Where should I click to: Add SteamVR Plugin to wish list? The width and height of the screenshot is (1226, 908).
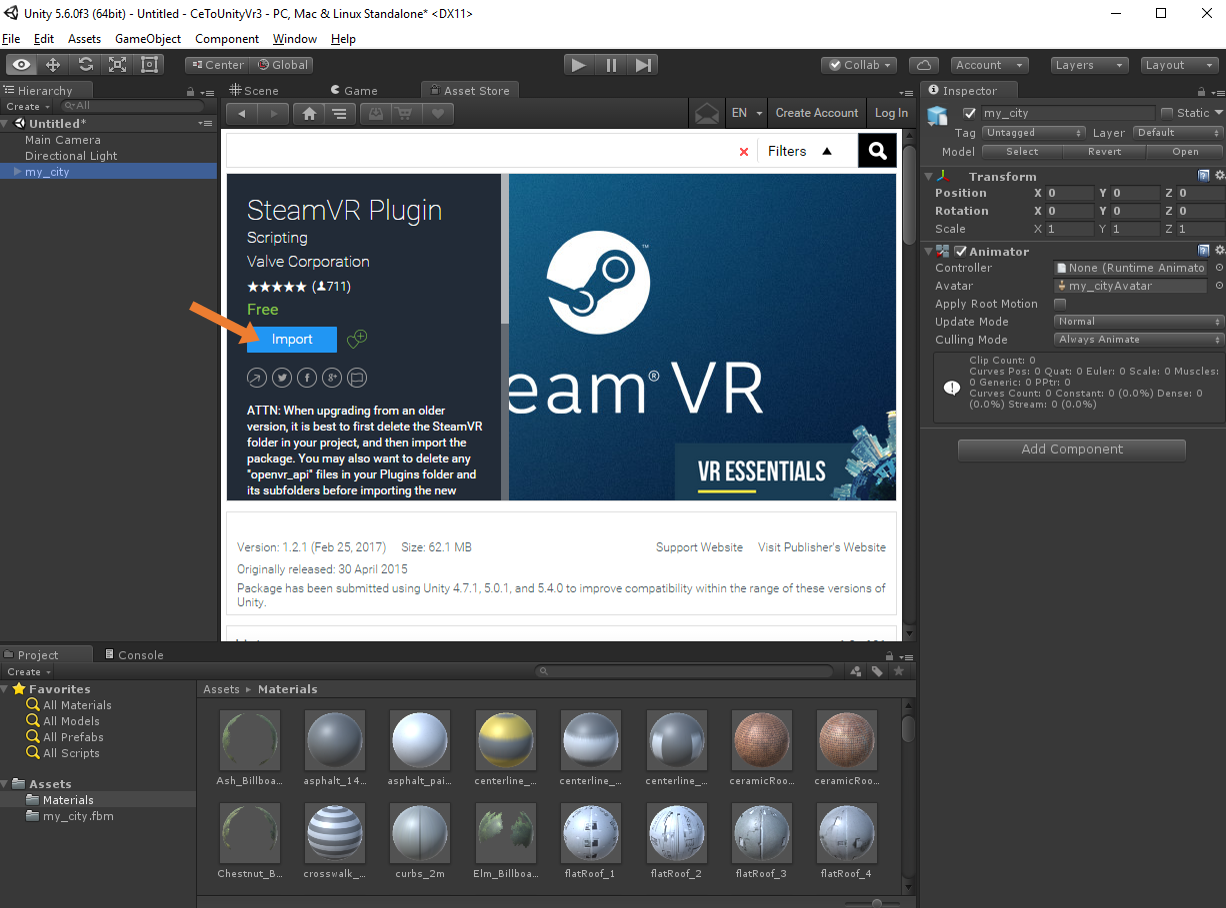click(x=357, y=339)
